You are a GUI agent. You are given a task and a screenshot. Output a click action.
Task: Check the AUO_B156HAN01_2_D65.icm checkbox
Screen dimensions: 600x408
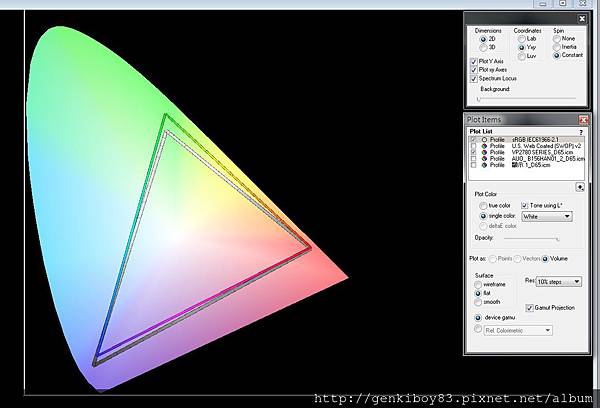[473, 158]
